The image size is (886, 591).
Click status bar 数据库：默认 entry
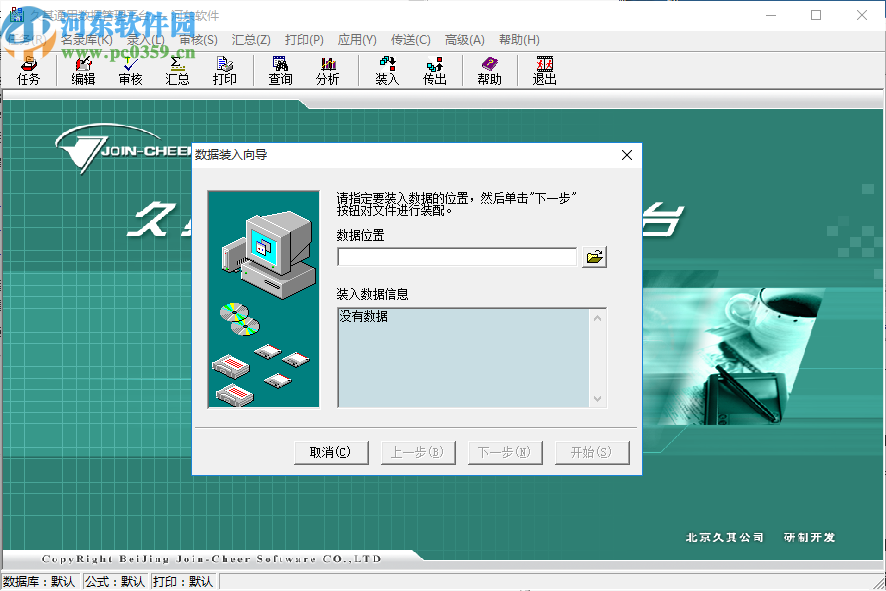(40, 582)
